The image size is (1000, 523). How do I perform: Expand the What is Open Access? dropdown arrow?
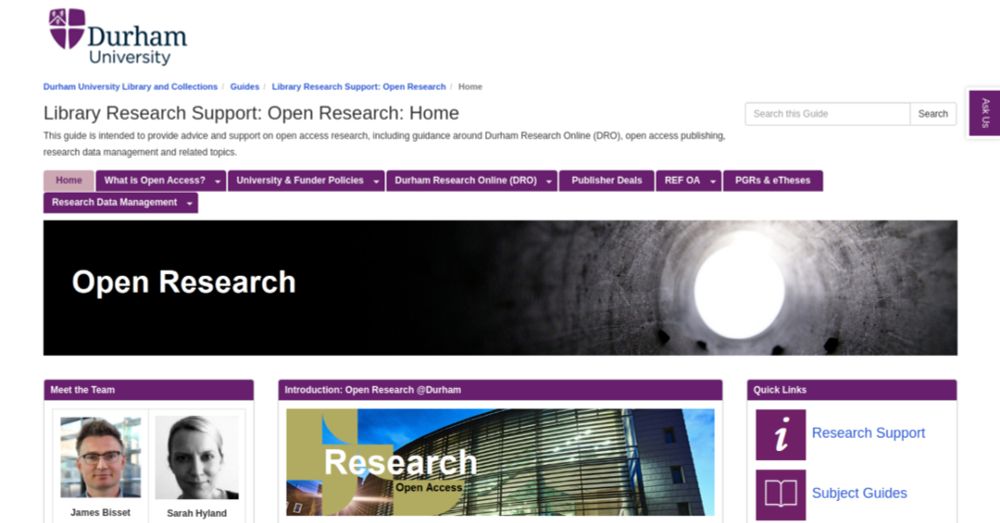pyautogui.click(x=217, y=181)
